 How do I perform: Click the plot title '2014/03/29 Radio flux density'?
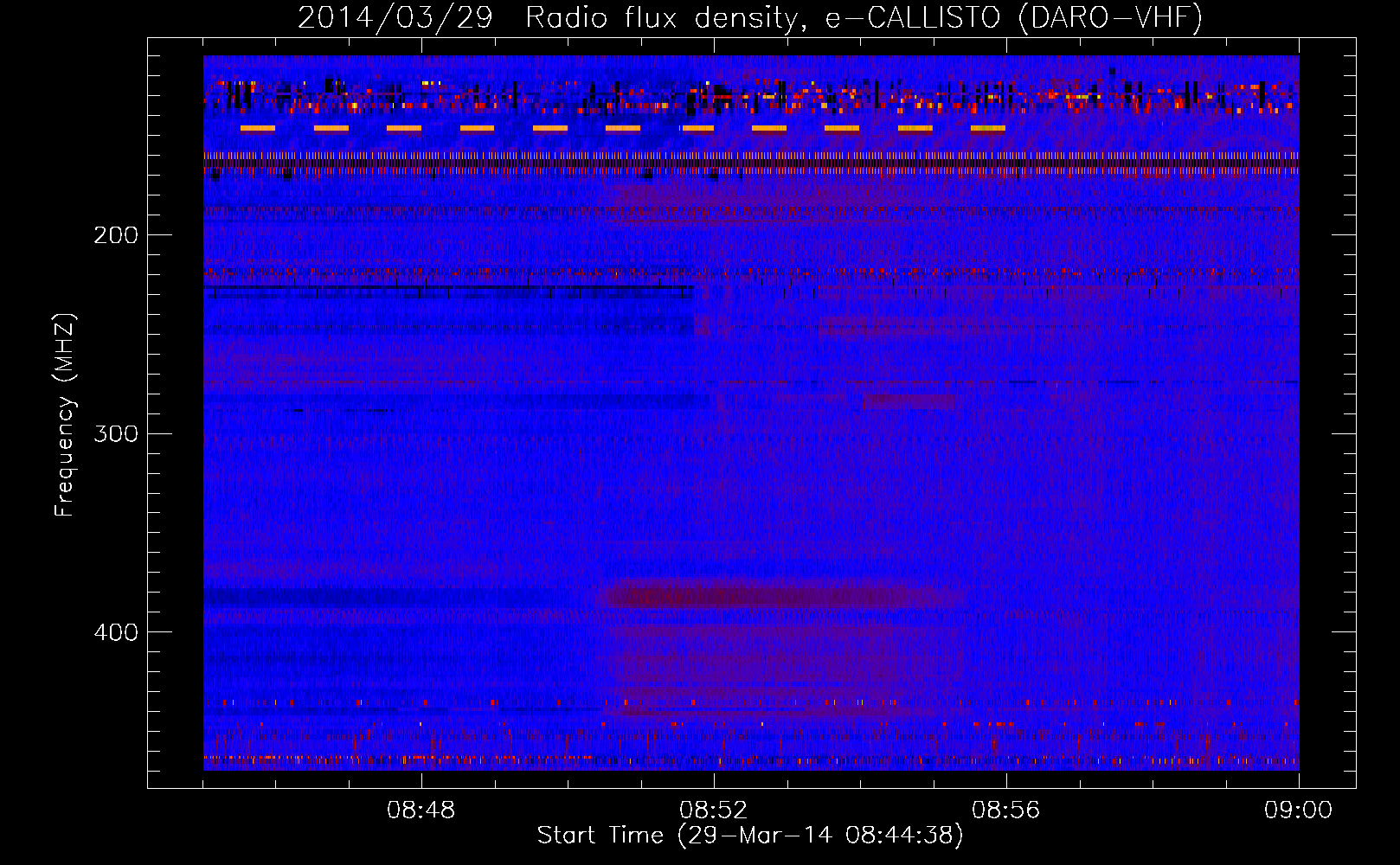click(750, 17)
